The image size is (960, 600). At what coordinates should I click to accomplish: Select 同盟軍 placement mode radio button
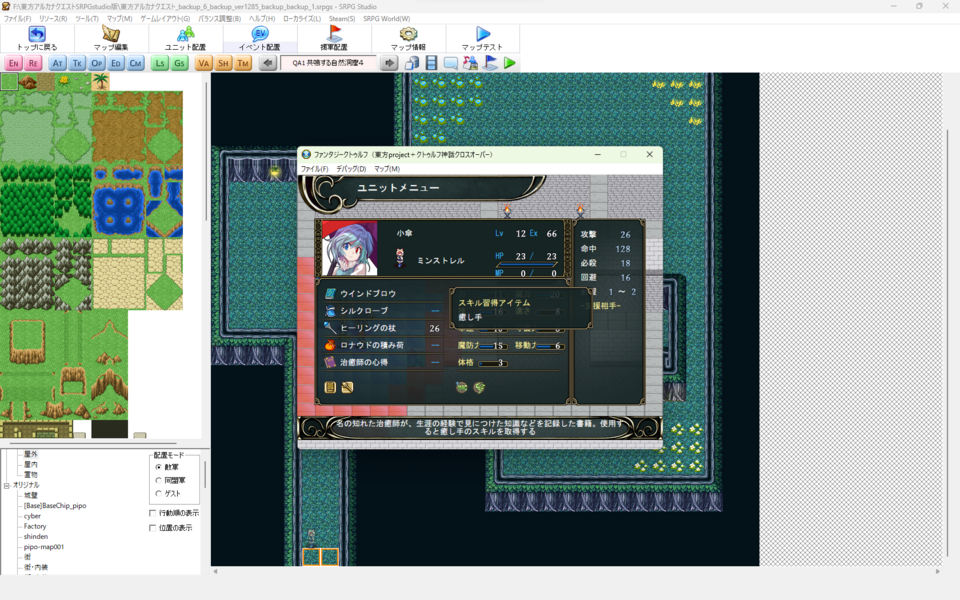(x=159, y=481)
